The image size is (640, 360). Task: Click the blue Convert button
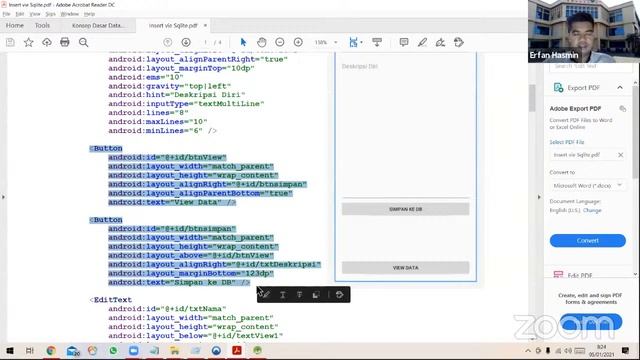[x=587, y=240]
